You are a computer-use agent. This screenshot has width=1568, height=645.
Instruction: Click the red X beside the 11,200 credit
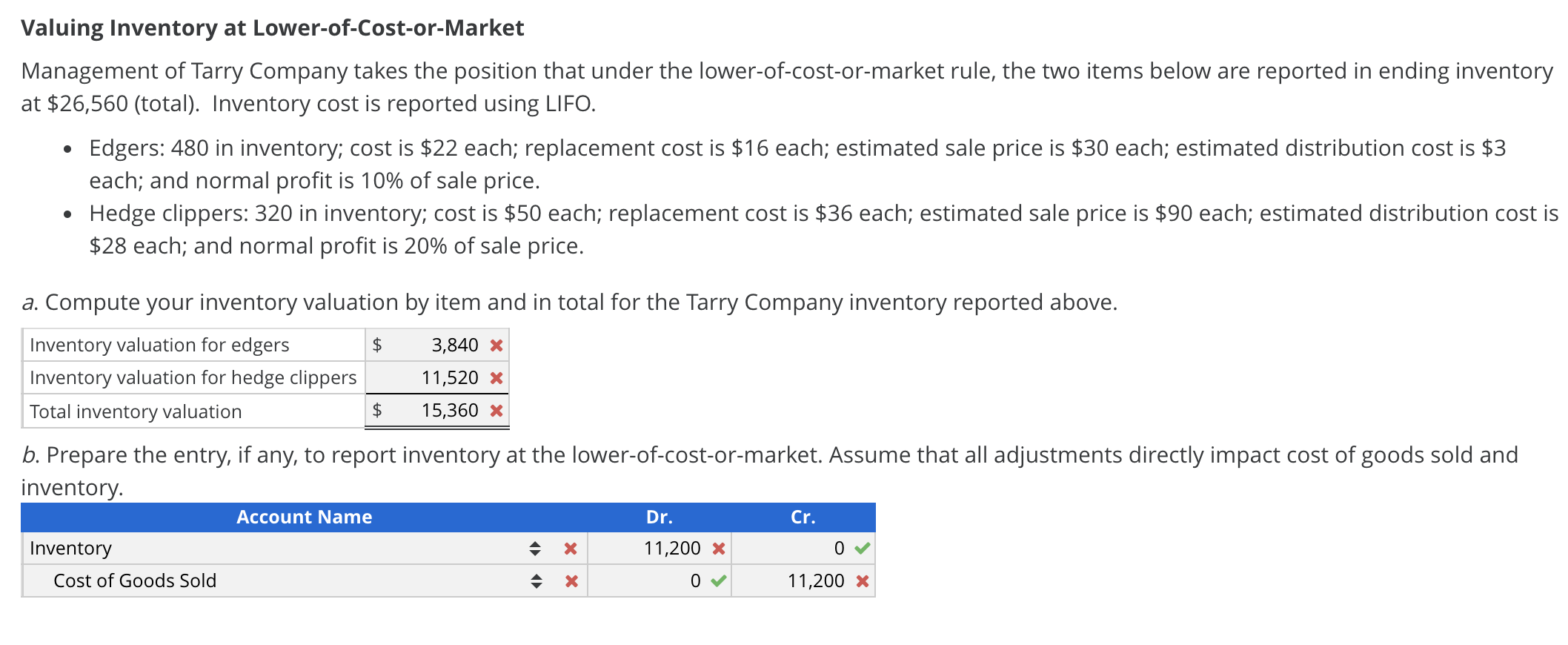(x=861, y=581)
